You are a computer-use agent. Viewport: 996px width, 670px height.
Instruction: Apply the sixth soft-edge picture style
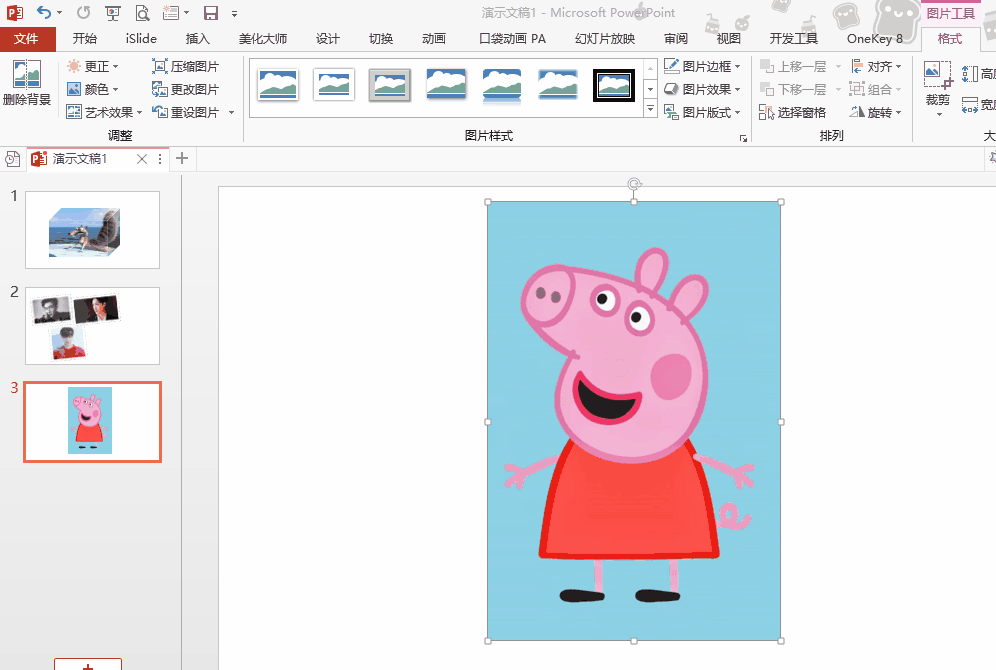[x=558, y=85]
